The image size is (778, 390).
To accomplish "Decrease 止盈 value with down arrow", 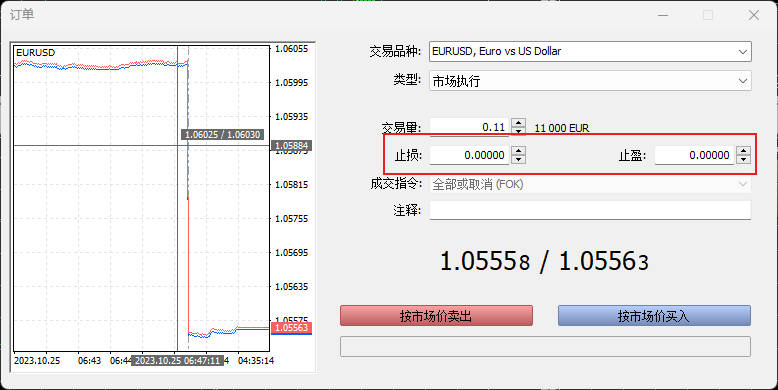I will [x=743, y=160].
